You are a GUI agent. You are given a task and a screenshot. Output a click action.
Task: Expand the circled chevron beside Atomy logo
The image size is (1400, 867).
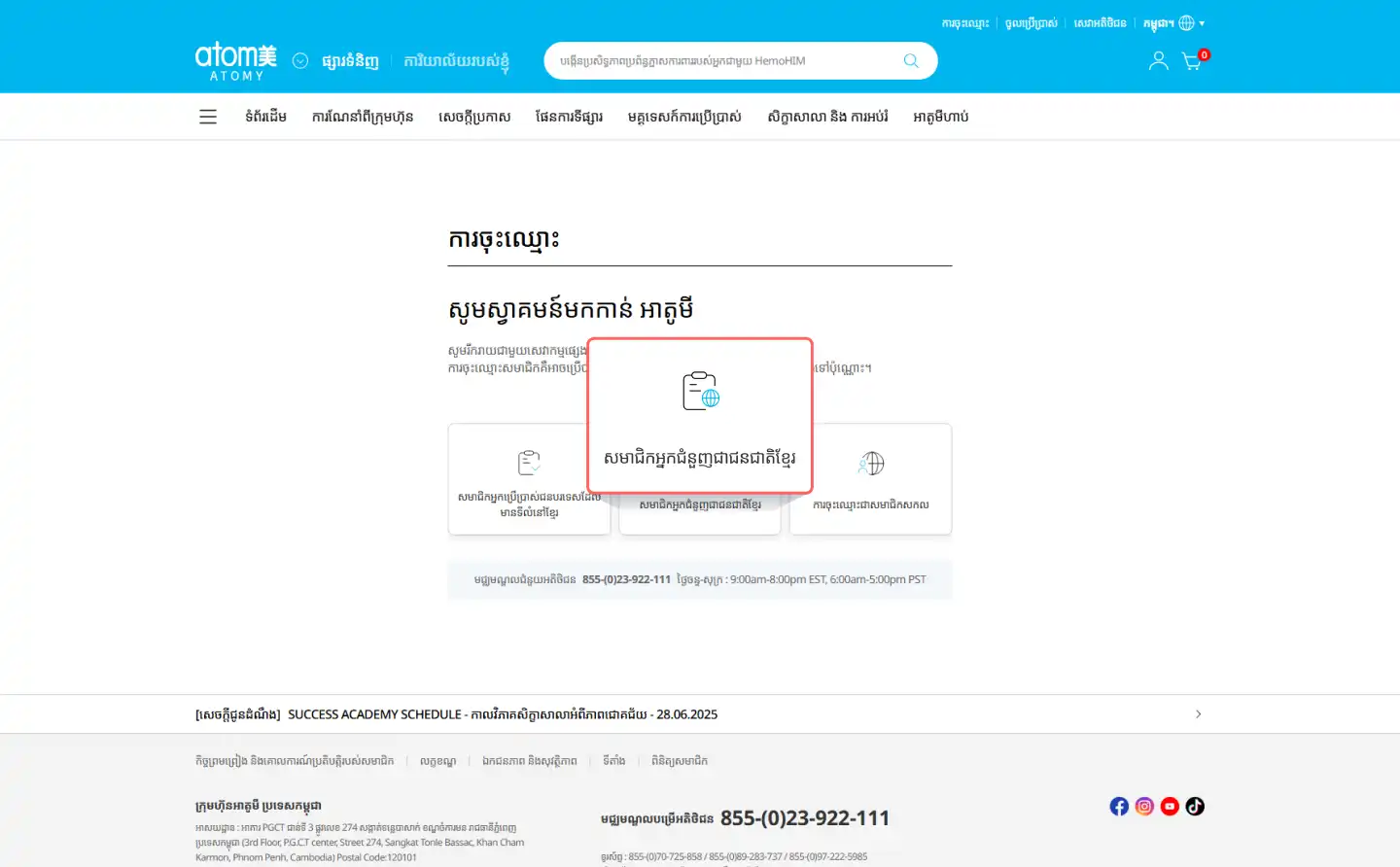point(300,60)
